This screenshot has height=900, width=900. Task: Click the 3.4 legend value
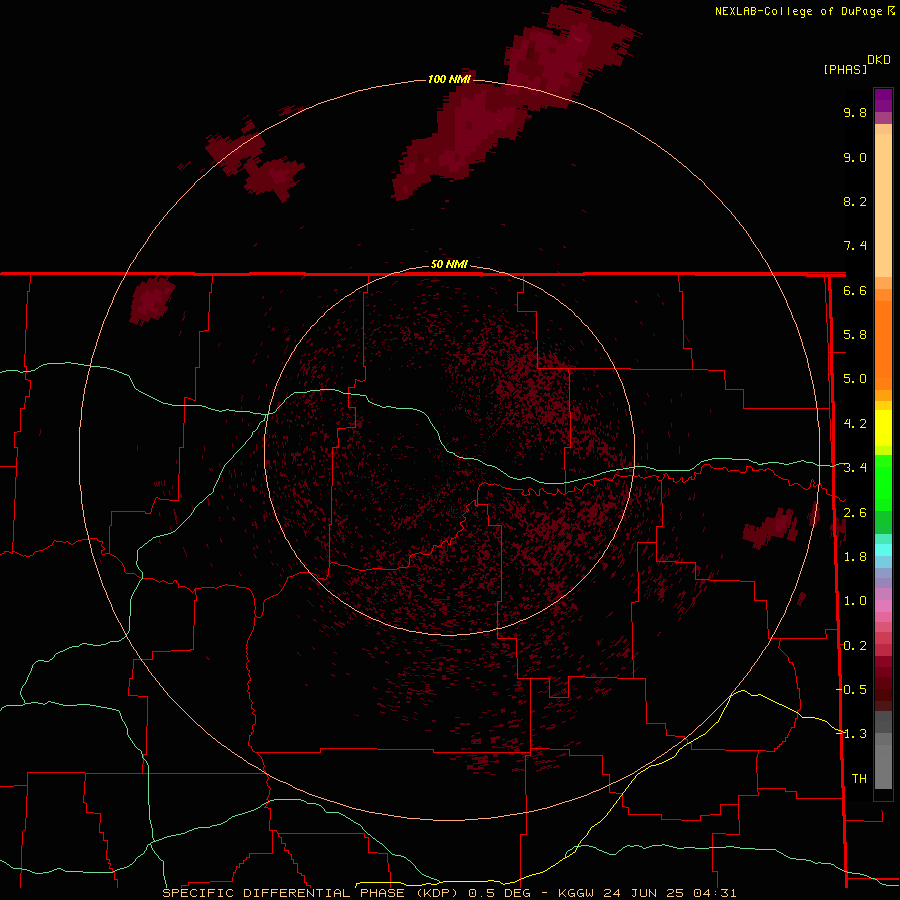[x=855, y=468]
